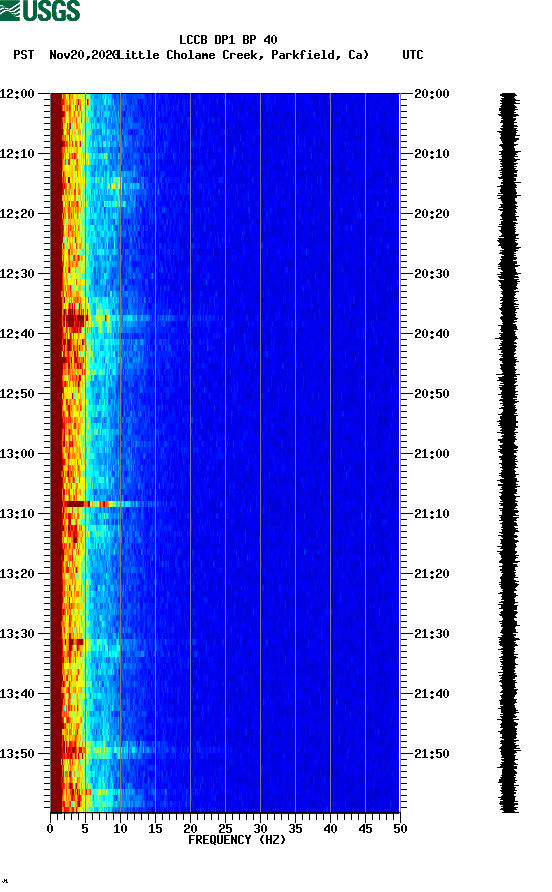Click the 20:10 UTC time label
The width and height of the screenshot is (552, 892).
pos(432,154)
